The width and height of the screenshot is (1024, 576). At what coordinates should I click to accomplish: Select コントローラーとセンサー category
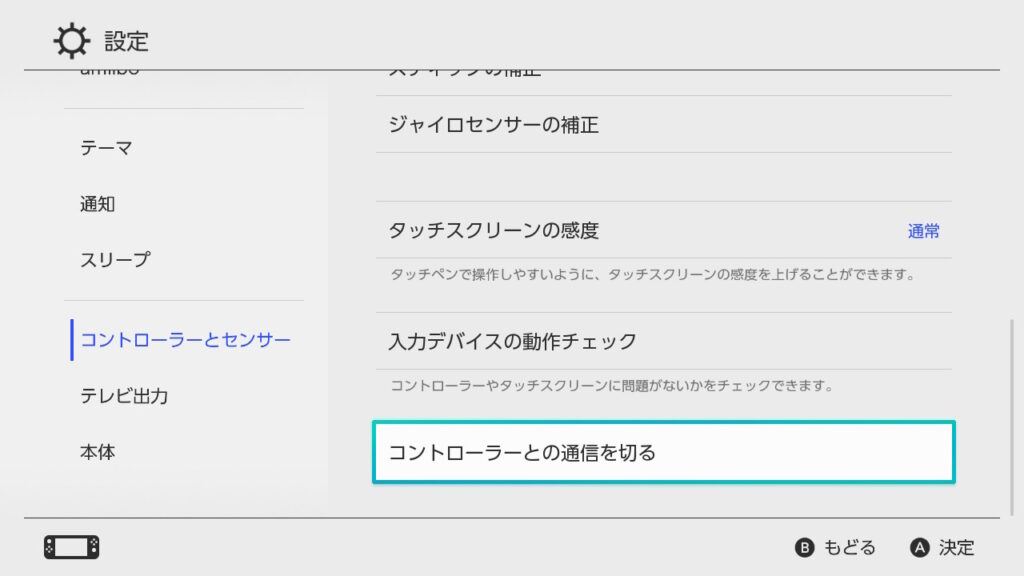click(x=185, y=340)
